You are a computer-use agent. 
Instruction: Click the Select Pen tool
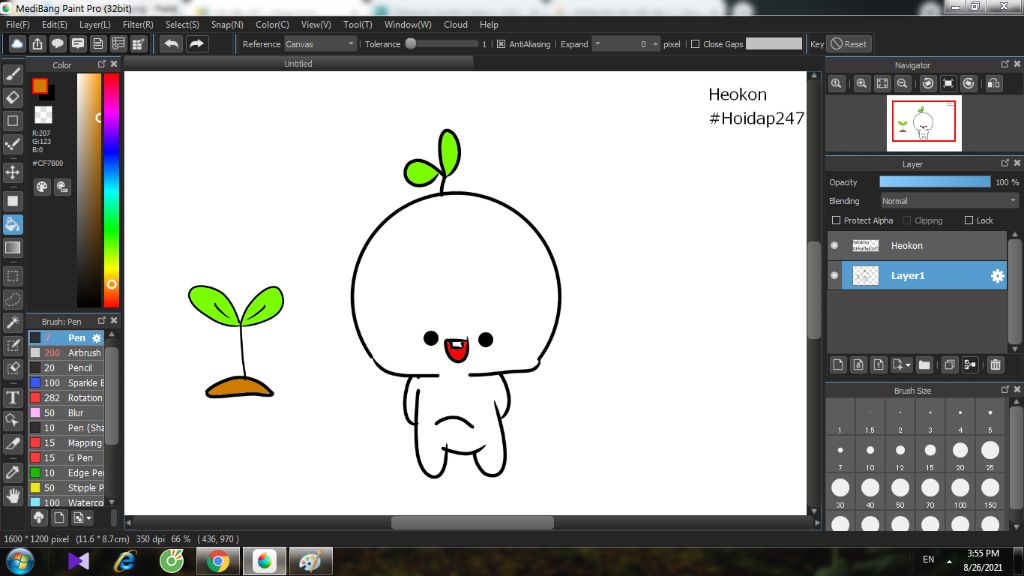tap(12, 345)
